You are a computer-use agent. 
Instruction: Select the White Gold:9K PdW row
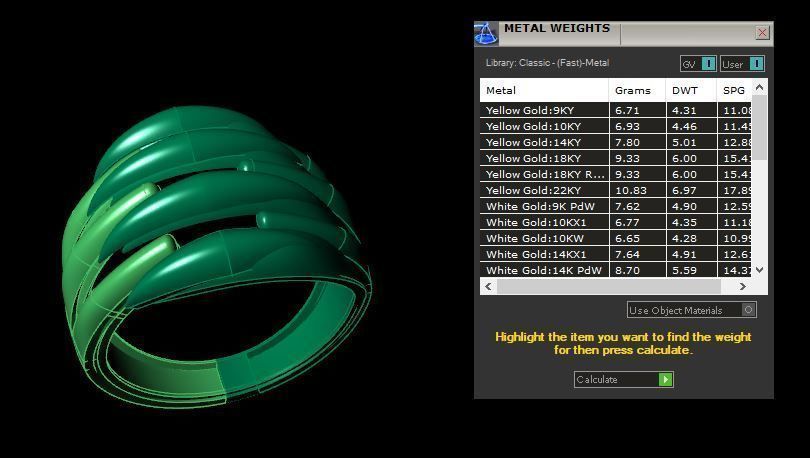[x=616, y=206]
